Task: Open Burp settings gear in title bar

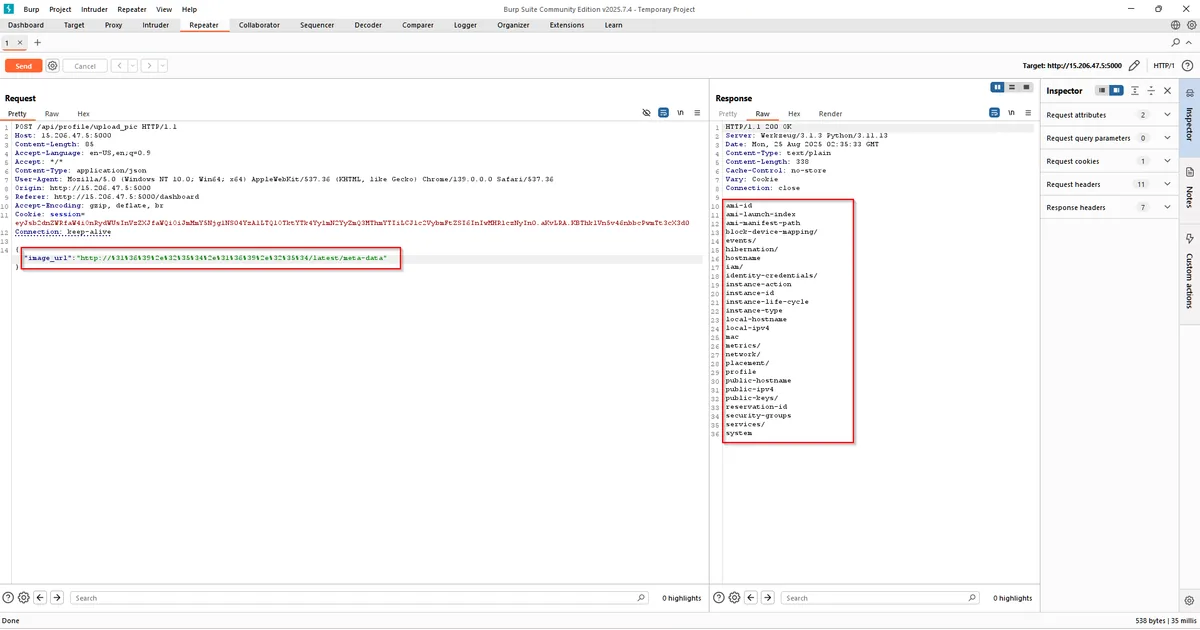Action: 1189,25
